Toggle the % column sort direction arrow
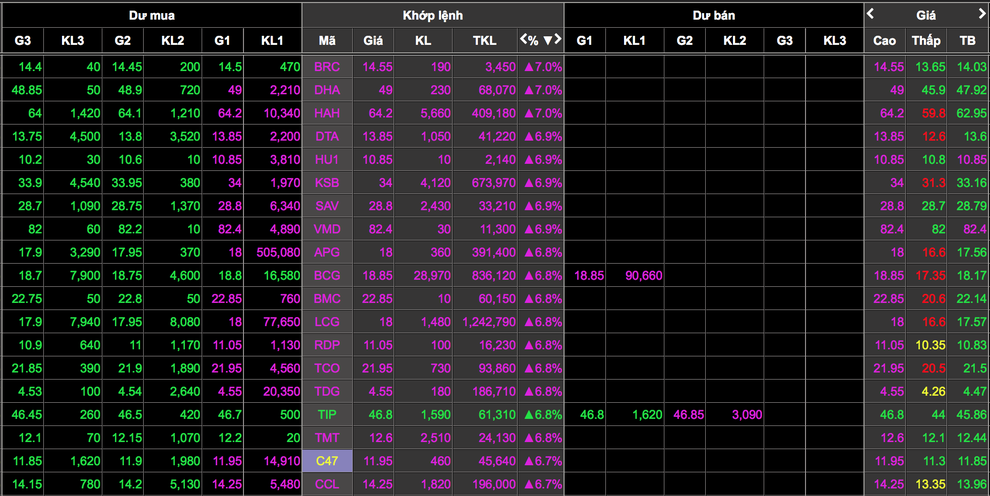 click(547, 41)
